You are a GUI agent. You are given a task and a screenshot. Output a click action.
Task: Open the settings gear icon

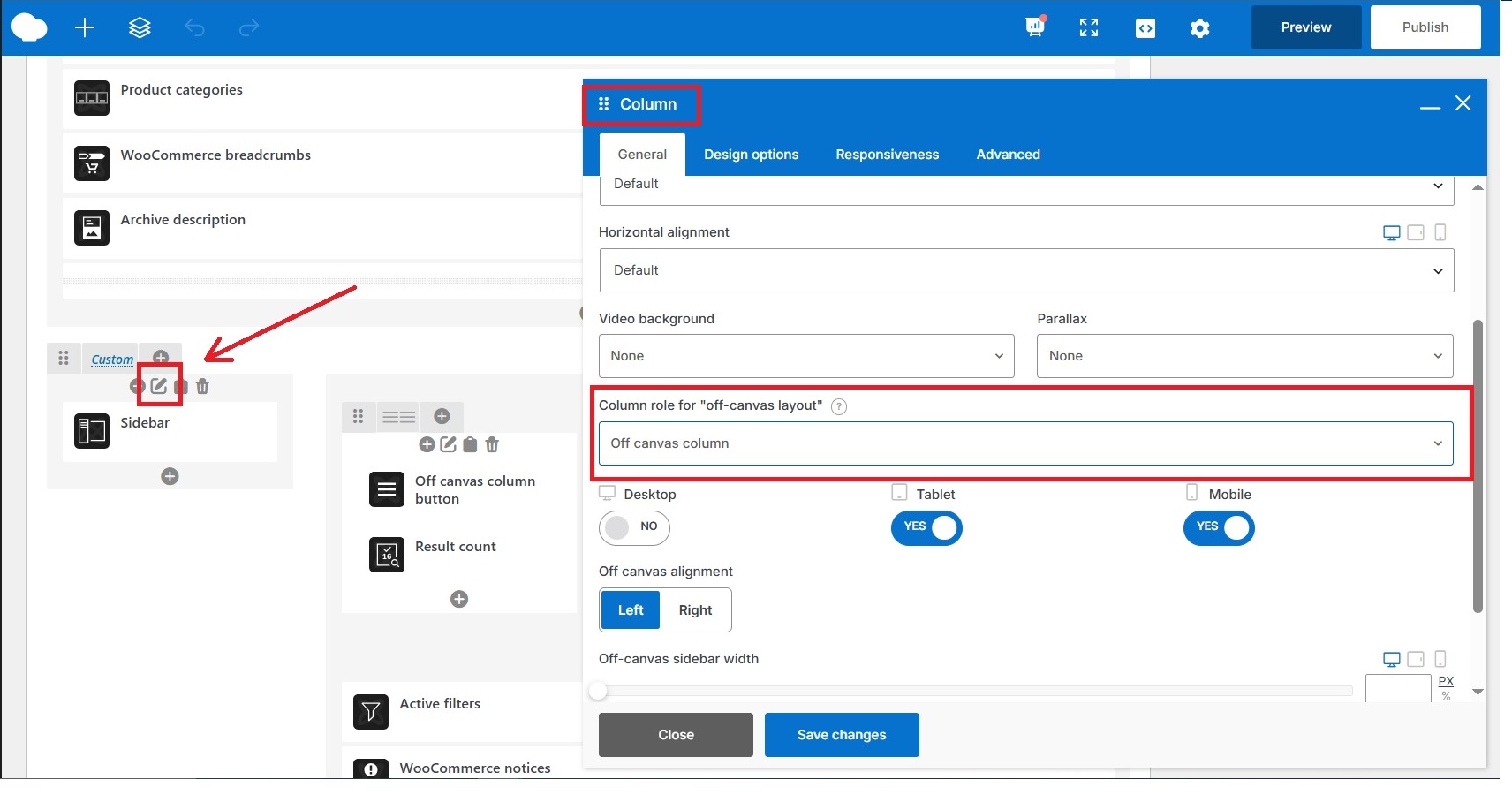(1199, 28)
